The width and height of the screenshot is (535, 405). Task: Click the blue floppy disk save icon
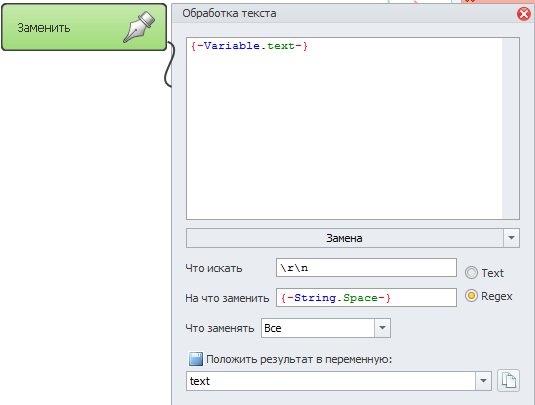tap(196, 359)
